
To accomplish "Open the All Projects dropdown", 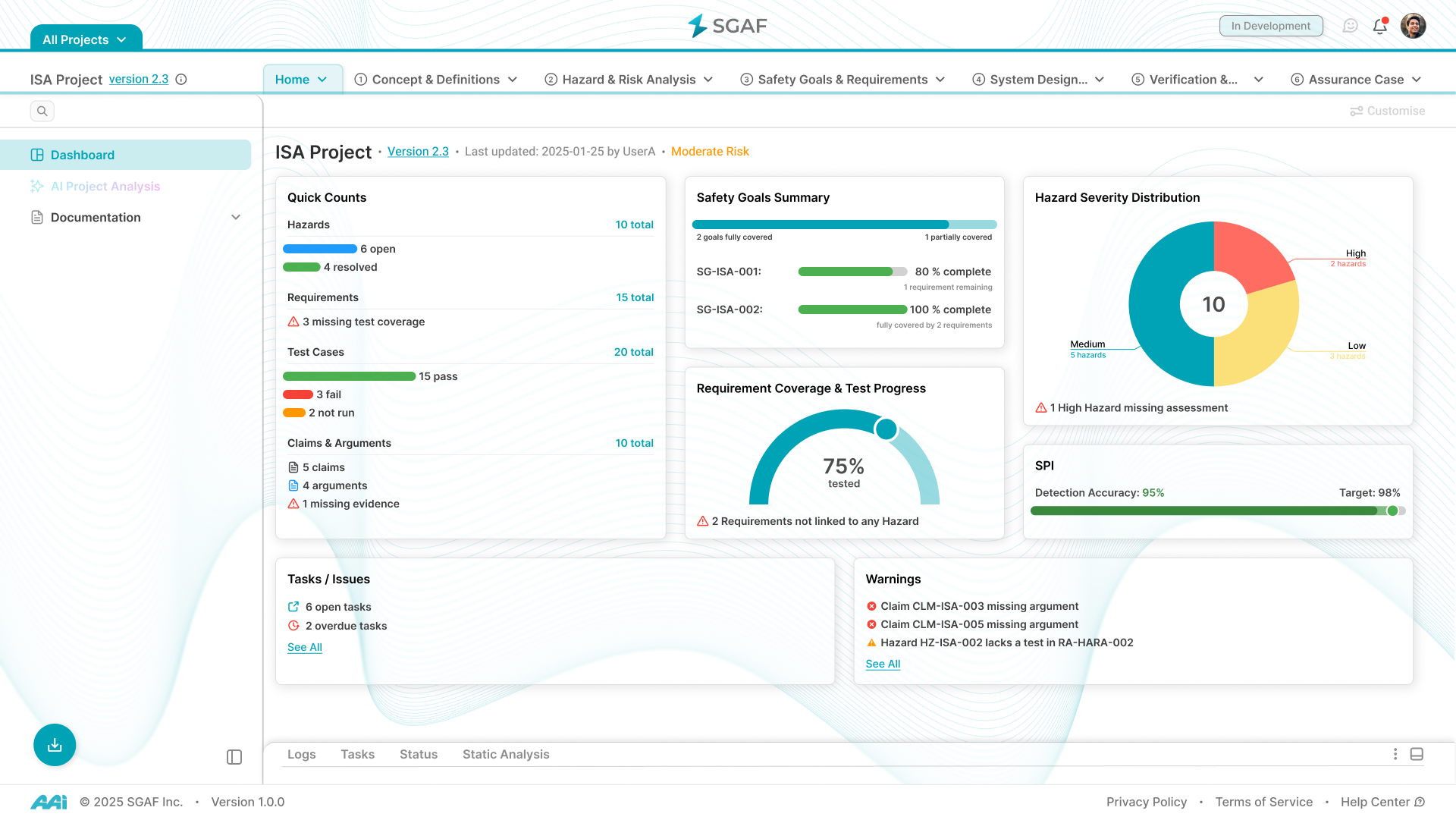I will pyautogui.click(x=85, y=39).
